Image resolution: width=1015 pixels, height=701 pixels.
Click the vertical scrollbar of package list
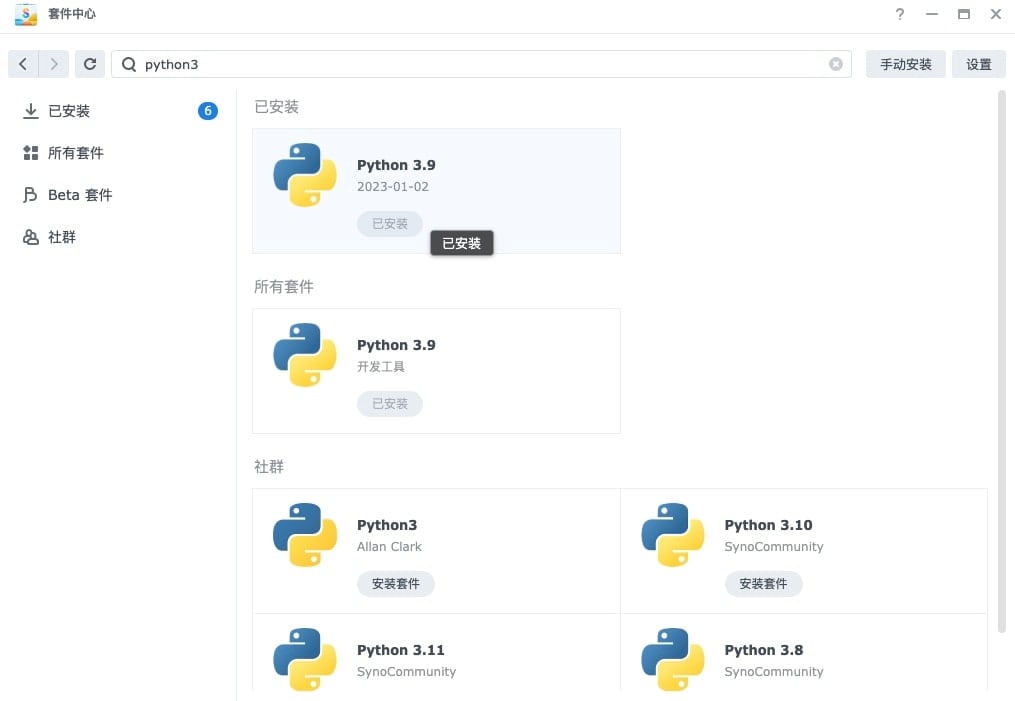(1001, 361)
